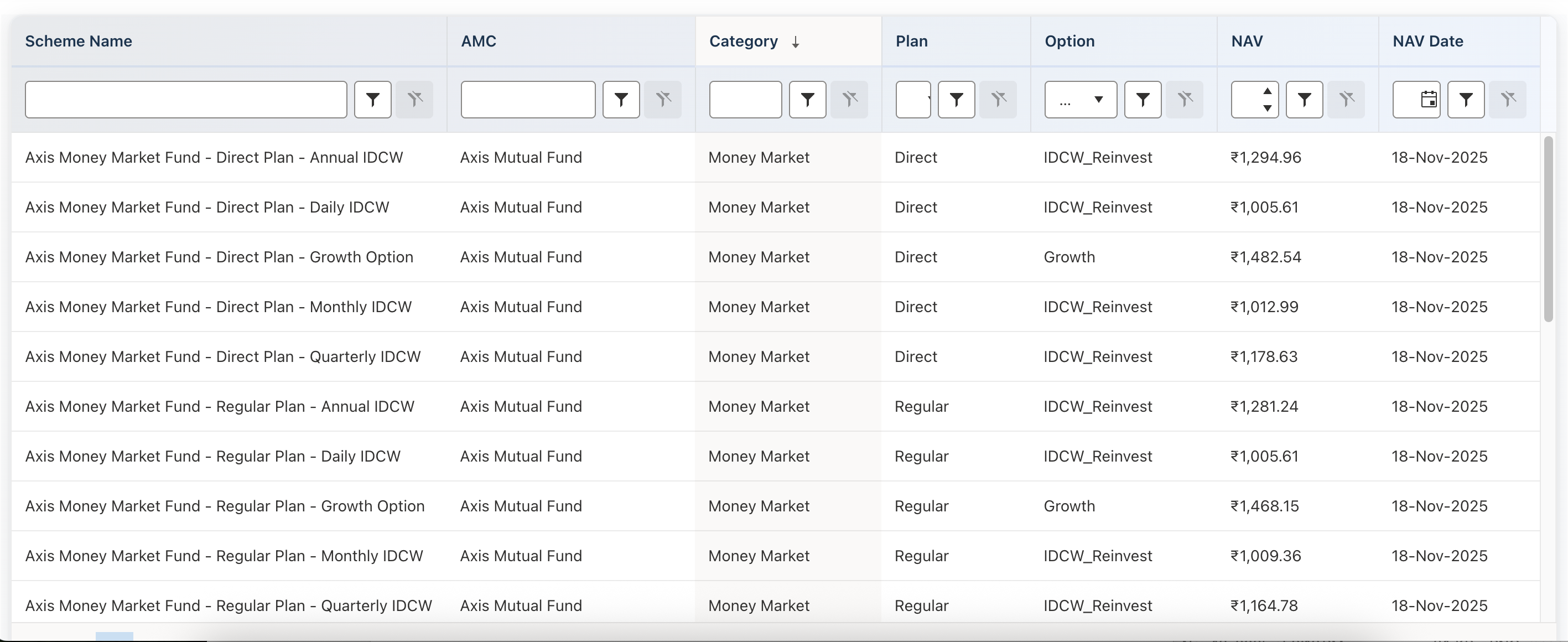Open the NAV Date calendar picker
This screenshot has height=642, width=1568.
coord(1429,99)
